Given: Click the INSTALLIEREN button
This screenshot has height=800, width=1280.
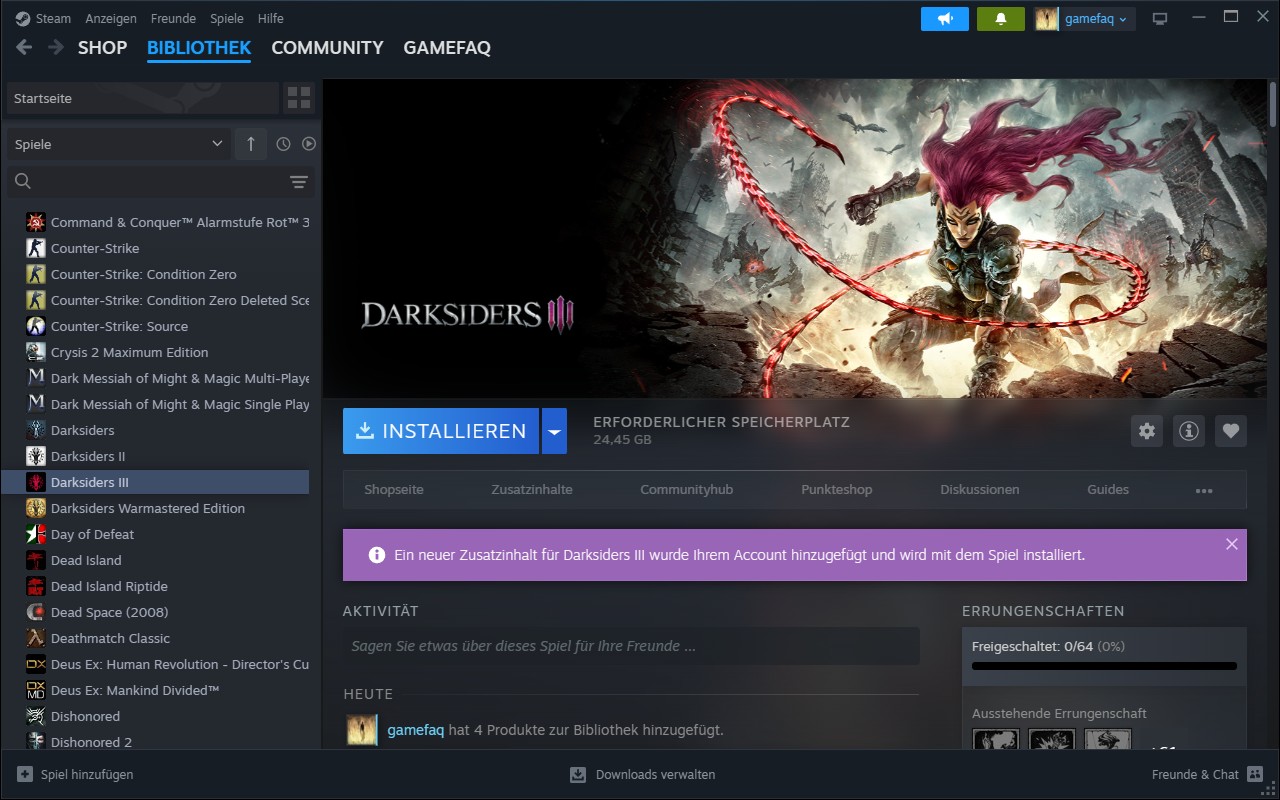Looking at the screenshot, I should [x=441, y=431].
